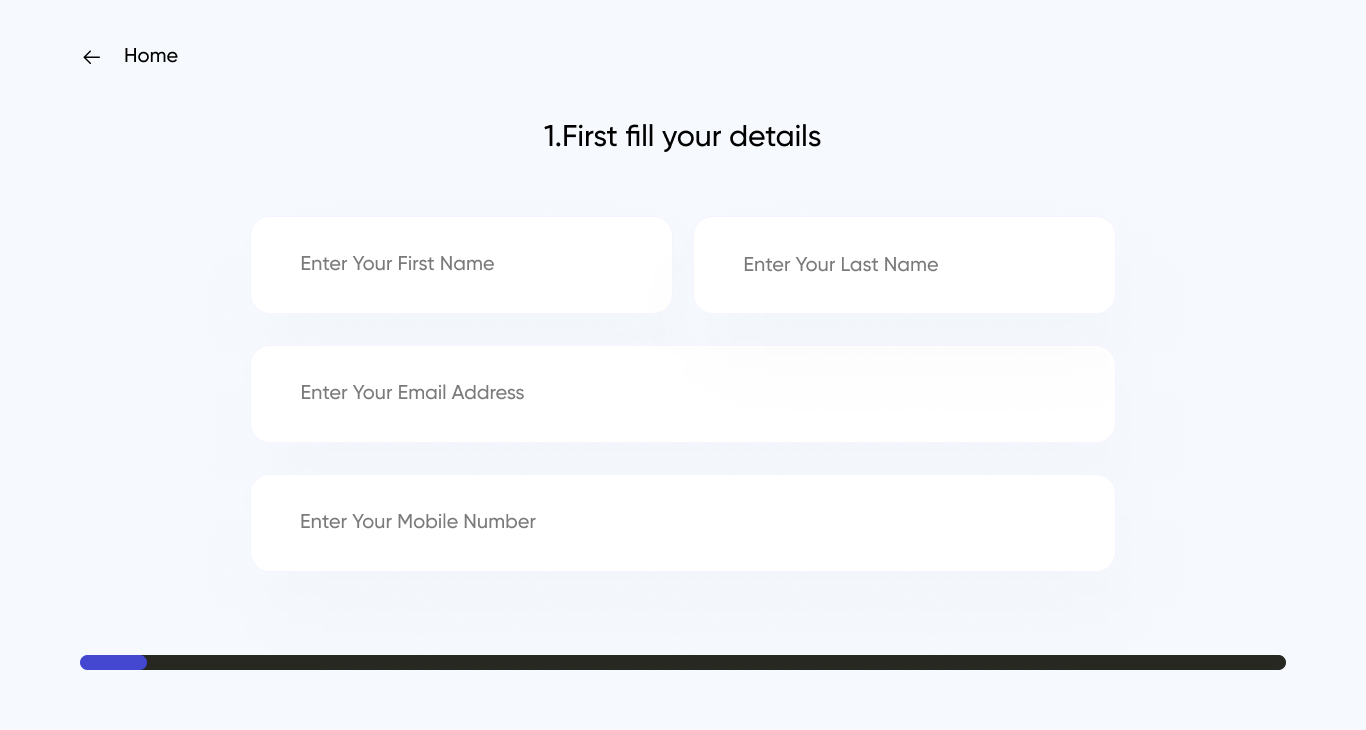Click the 'Enter Your Email Address' placeholder text
Screen dimensions: 1366x730
tap(412, 393)
